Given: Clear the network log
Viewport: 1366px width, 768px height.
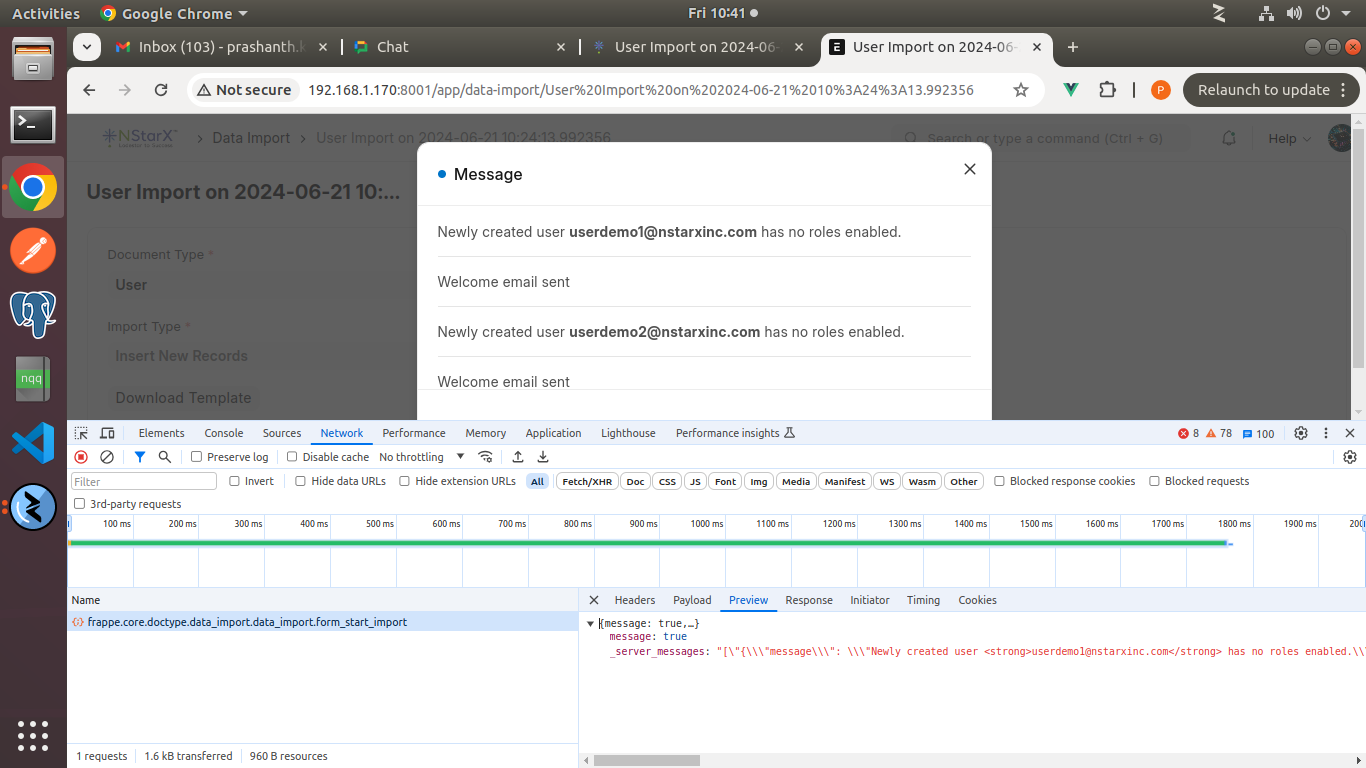Looking at the screenshot, I should tap(107, 457).
